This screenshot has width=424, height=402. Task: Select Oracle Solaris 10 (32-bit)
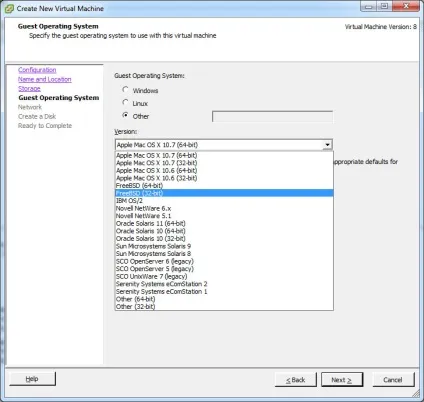tap(224, 238)
